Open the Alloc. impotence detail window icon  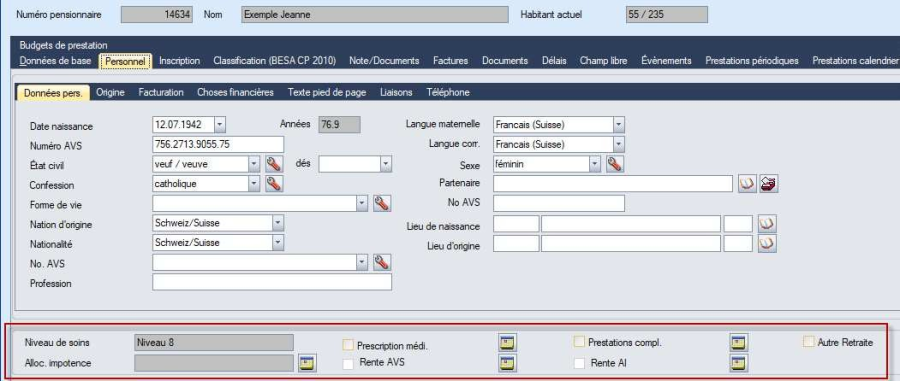pos(307,363)
